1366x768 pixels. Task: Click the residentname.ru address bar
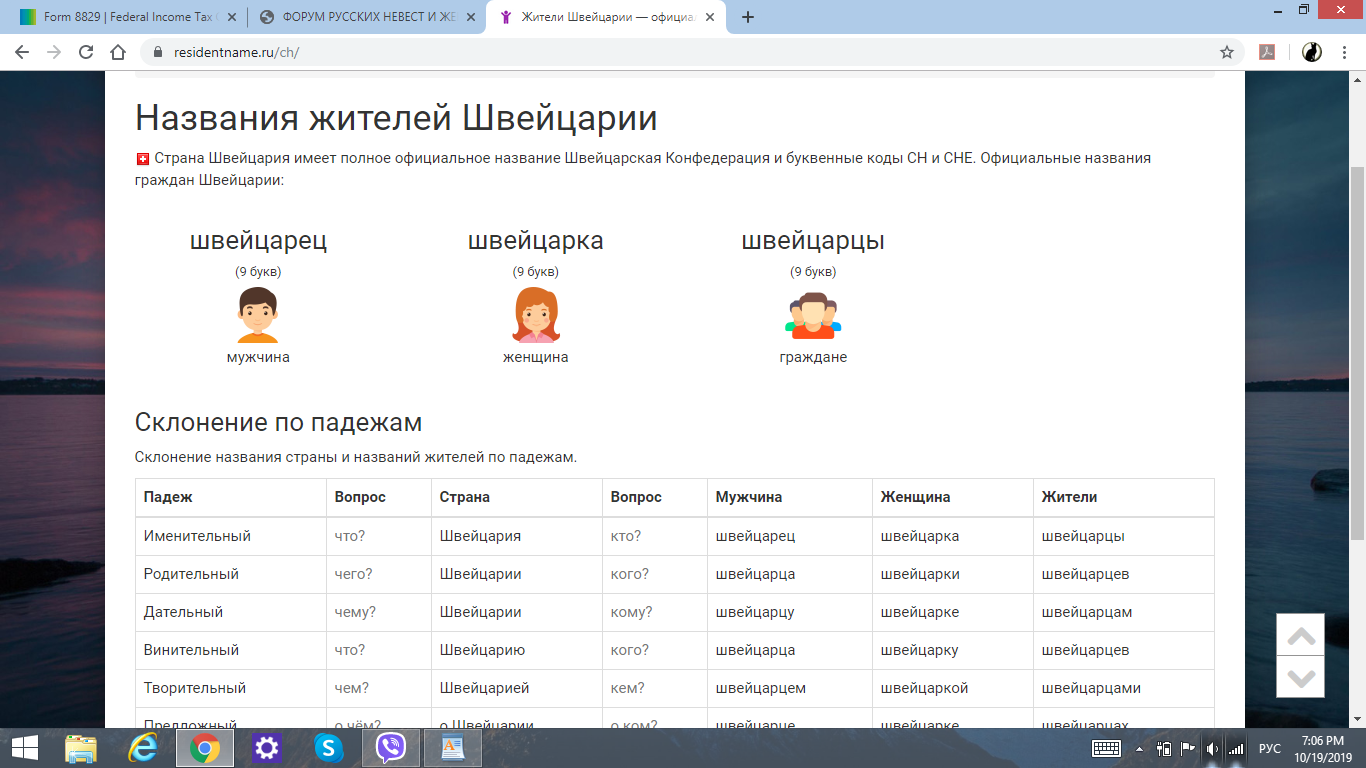600,52
